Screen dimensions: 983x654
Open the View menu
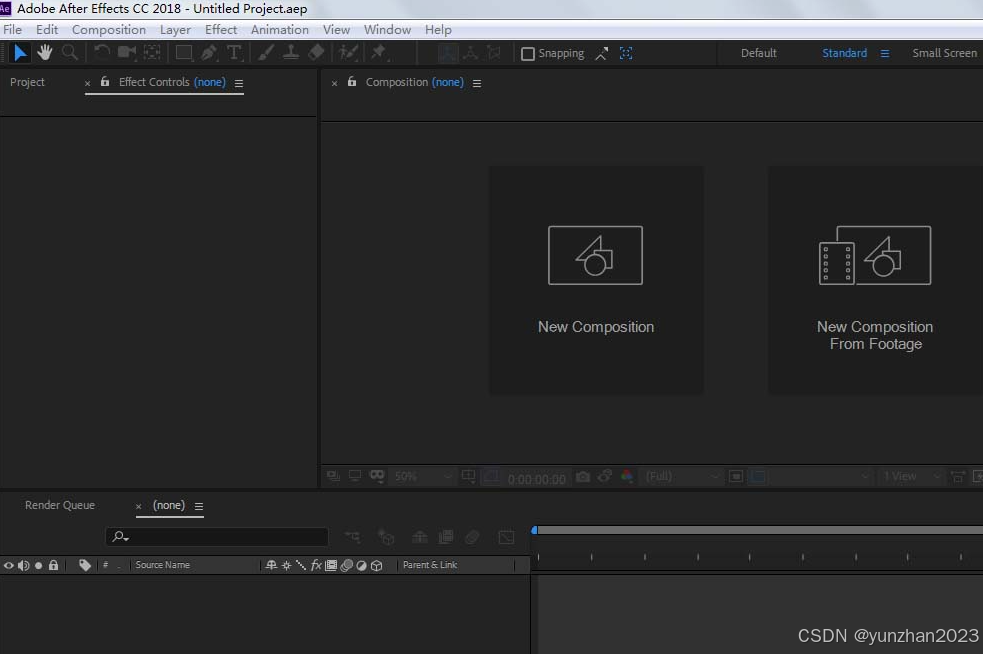[336, 29]
